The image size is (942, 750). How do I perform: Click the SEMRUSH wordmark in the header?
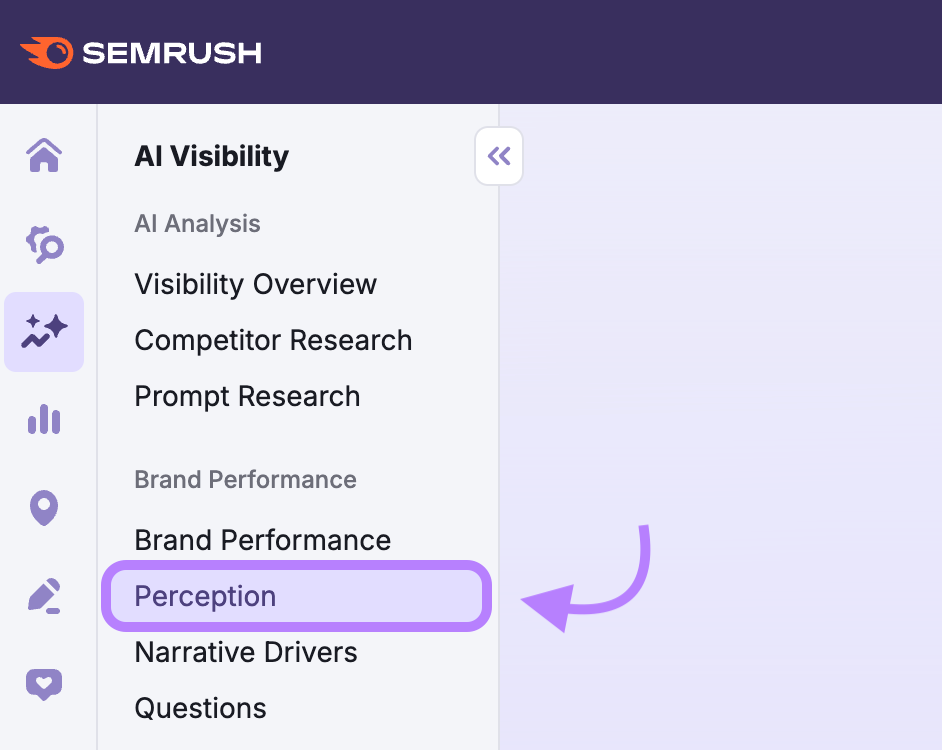(x=172, y=52)
